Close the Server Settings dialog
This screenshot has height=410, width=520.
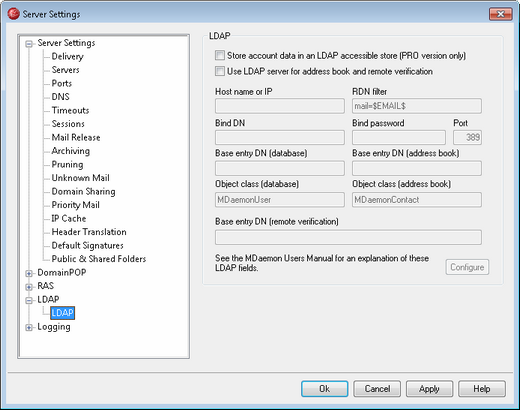500,14
